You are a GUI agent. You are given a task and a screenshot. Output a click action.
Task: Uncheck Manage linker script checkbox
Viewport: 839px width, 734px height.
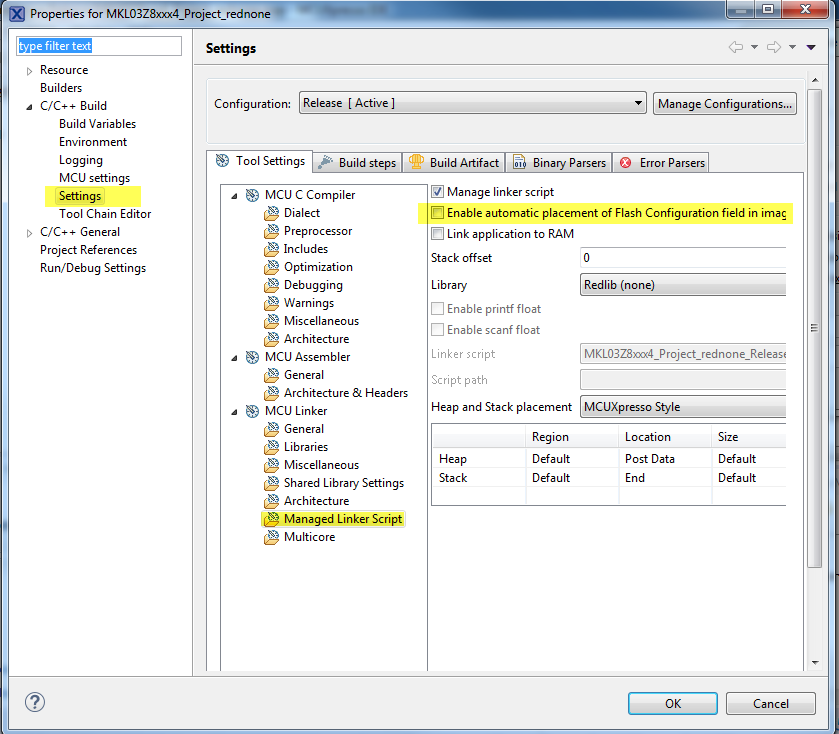point(438,192)
